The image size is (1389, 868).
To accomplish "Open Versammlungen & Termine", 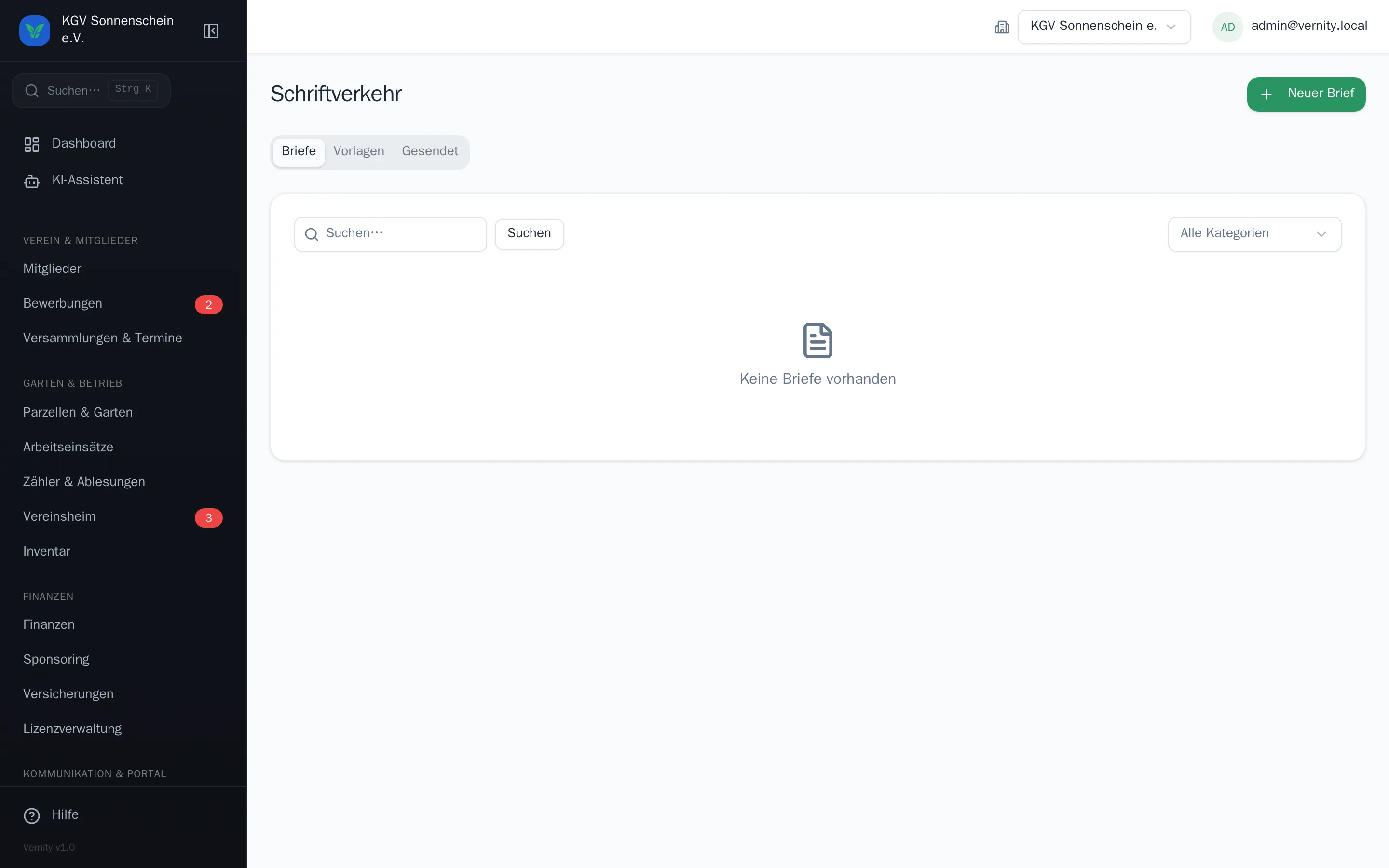I will click(x=123, y=338).
